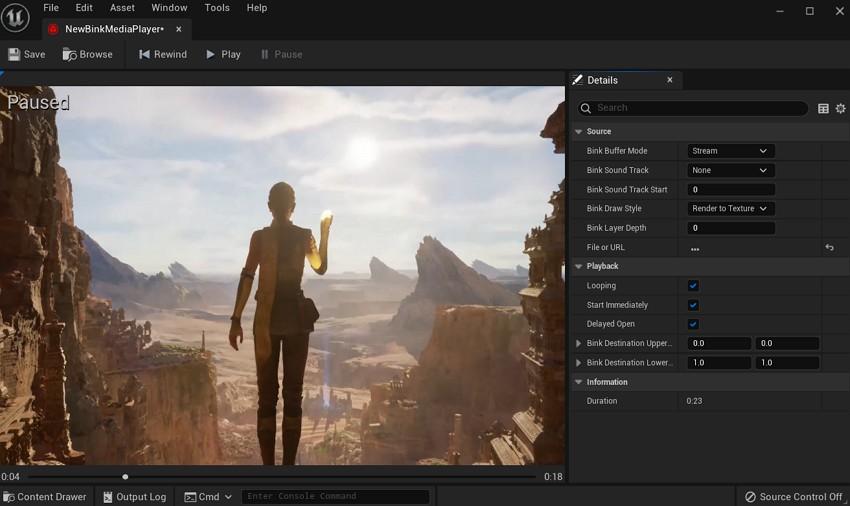The height and width of the screenshot is (506, 850).
Task: Focus the Details search field
Action: pyautogui.click(x=693, y=108)
